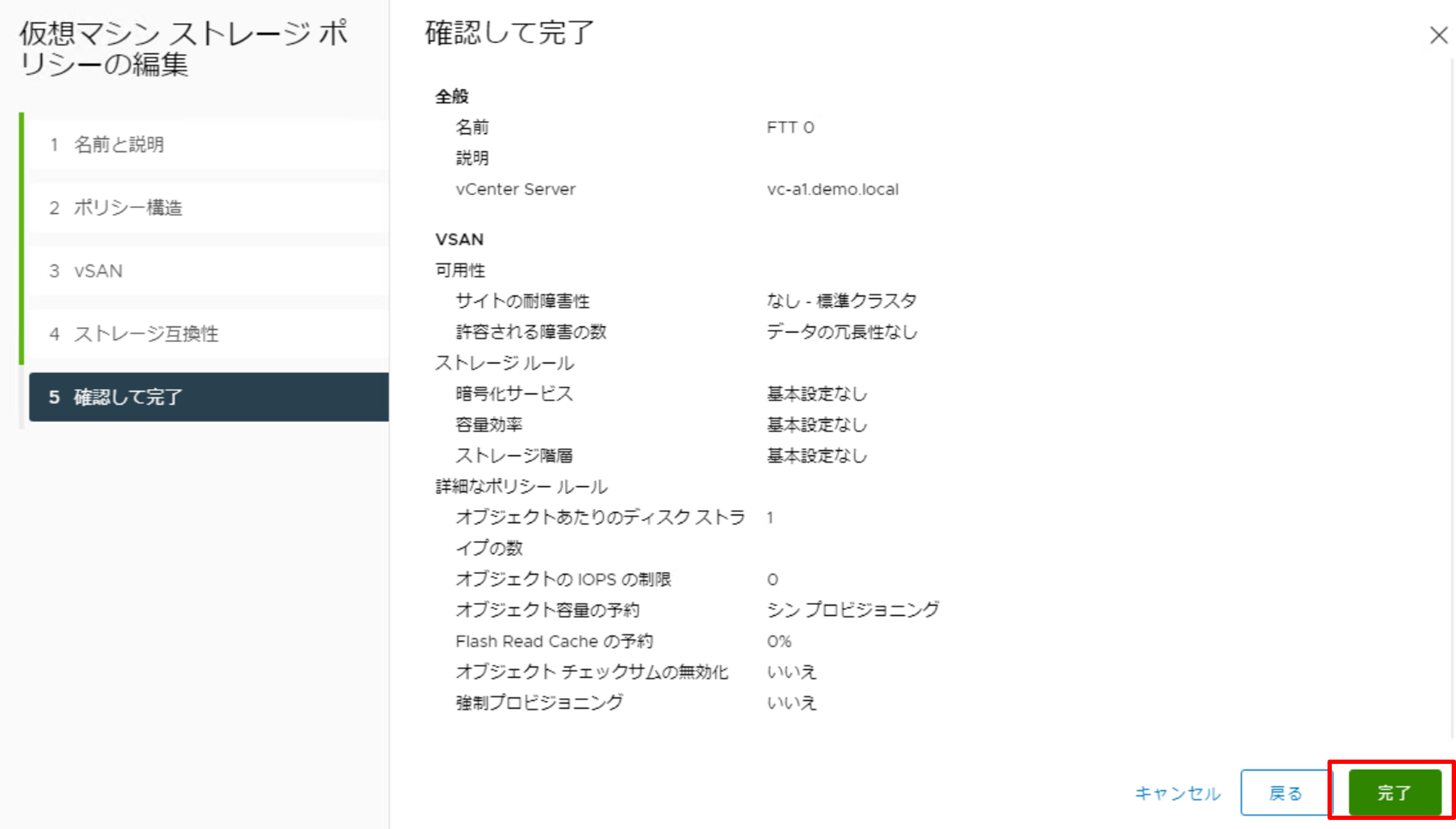The width and height of the screenshot is (1456, 829).
Task: Click the シン プロビジョニング value
Action: click(853, 610)
